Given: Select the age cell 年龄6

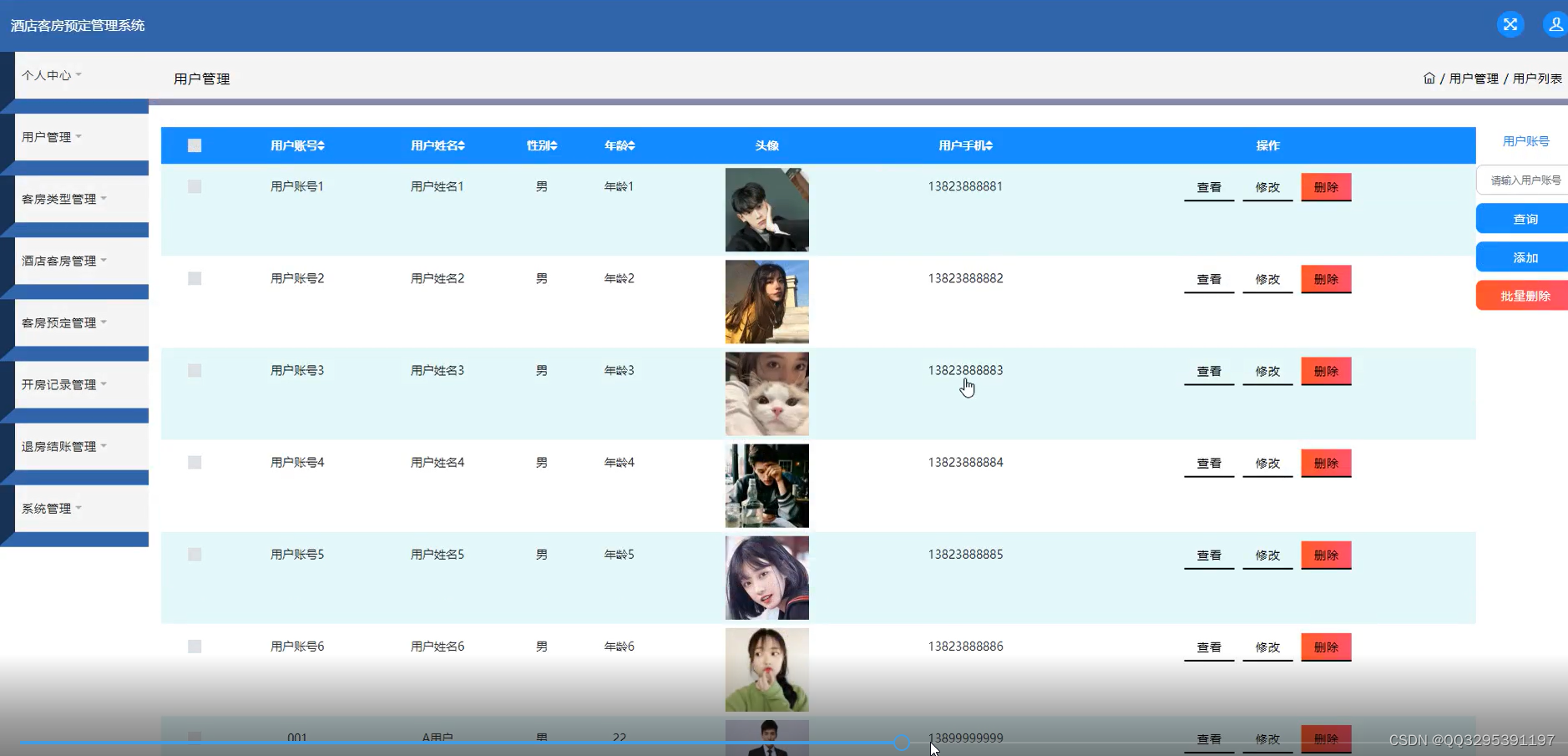Looking at the screenshot, I should 619,646.
